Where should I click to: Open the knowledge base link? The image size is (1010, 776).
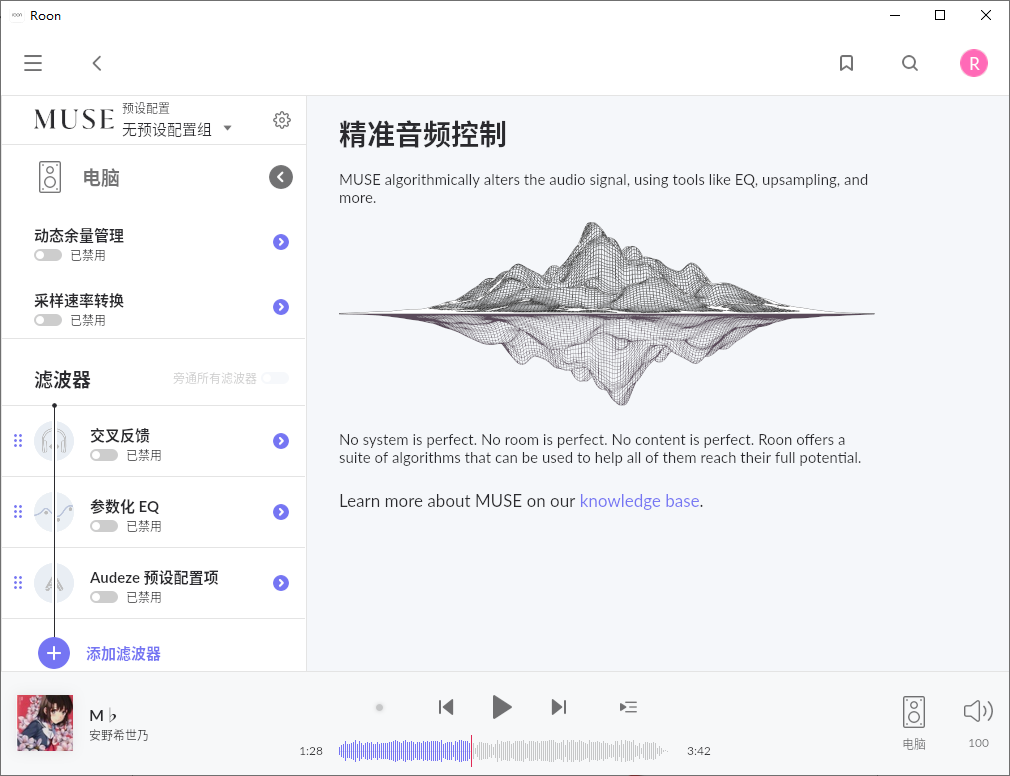(x=639, y=501)
